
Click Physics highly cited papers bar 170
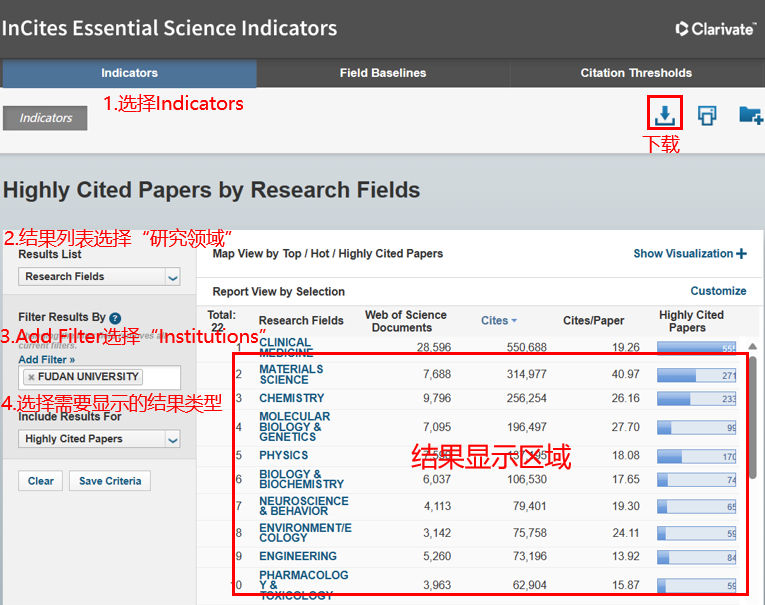click(696, 457)
